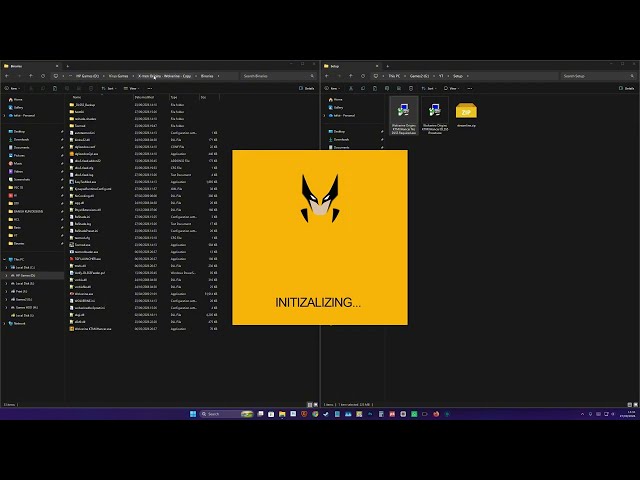640x480 pixels.
Task: Switch Binaries window to details view toggle
Action: [309, 404]
